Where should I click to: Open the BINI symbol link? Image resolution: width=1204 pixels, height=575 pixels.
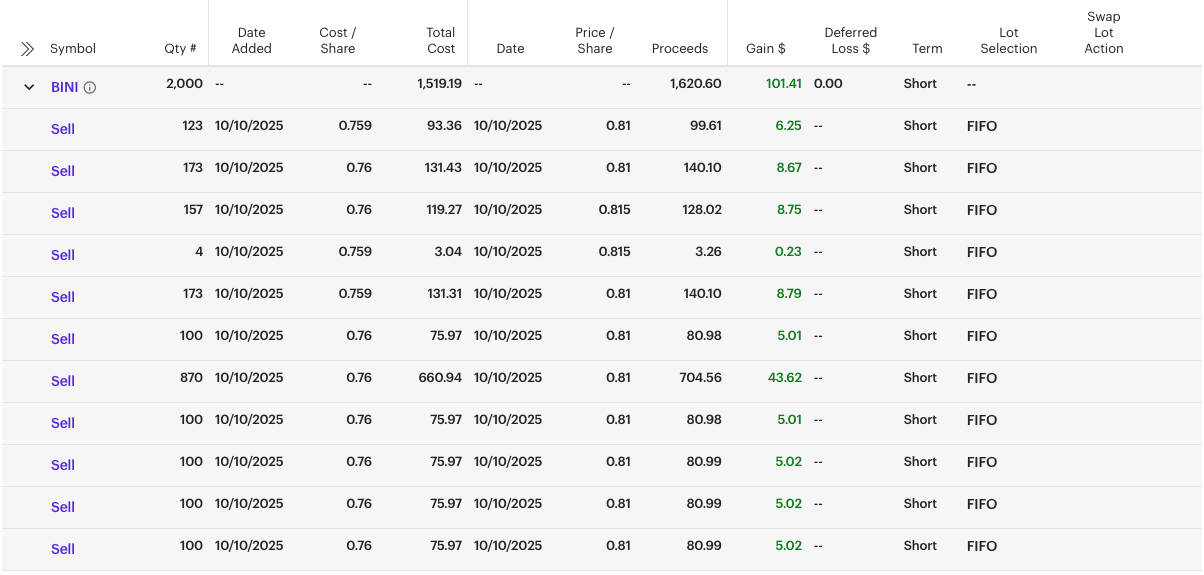64,87
